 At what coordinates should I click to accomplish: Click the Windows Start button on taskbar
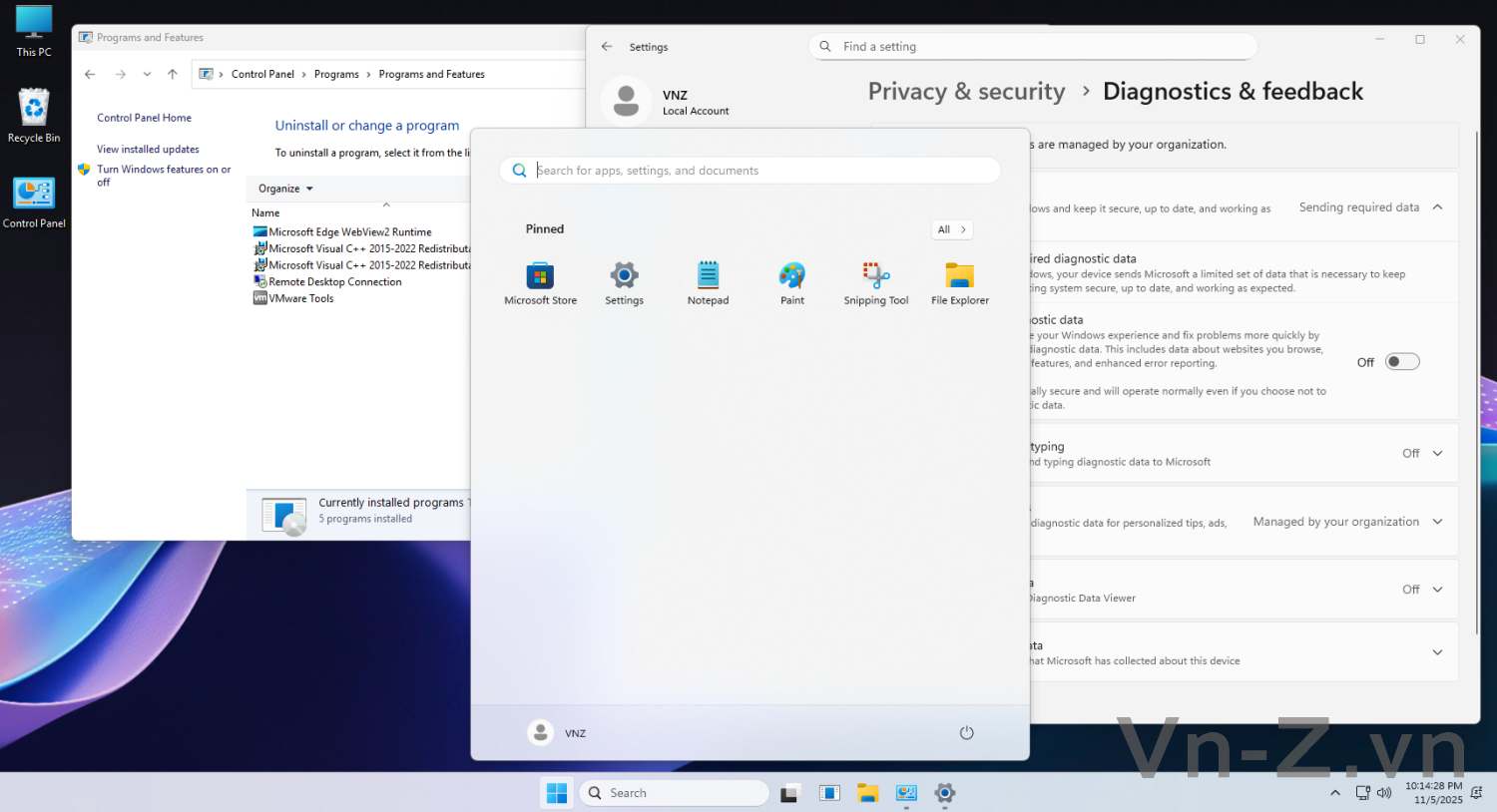557,793
